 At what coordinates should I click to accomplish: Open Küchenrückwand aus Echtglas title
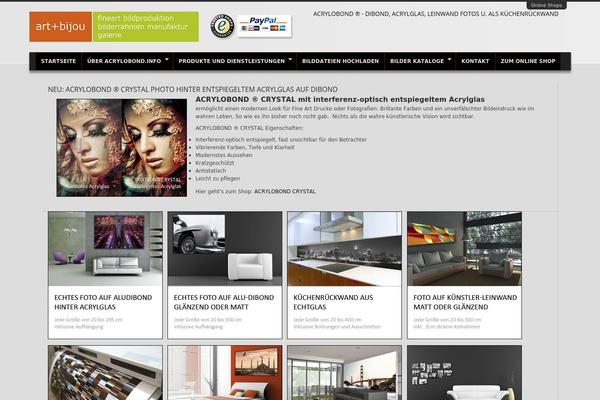coord(333,302)
